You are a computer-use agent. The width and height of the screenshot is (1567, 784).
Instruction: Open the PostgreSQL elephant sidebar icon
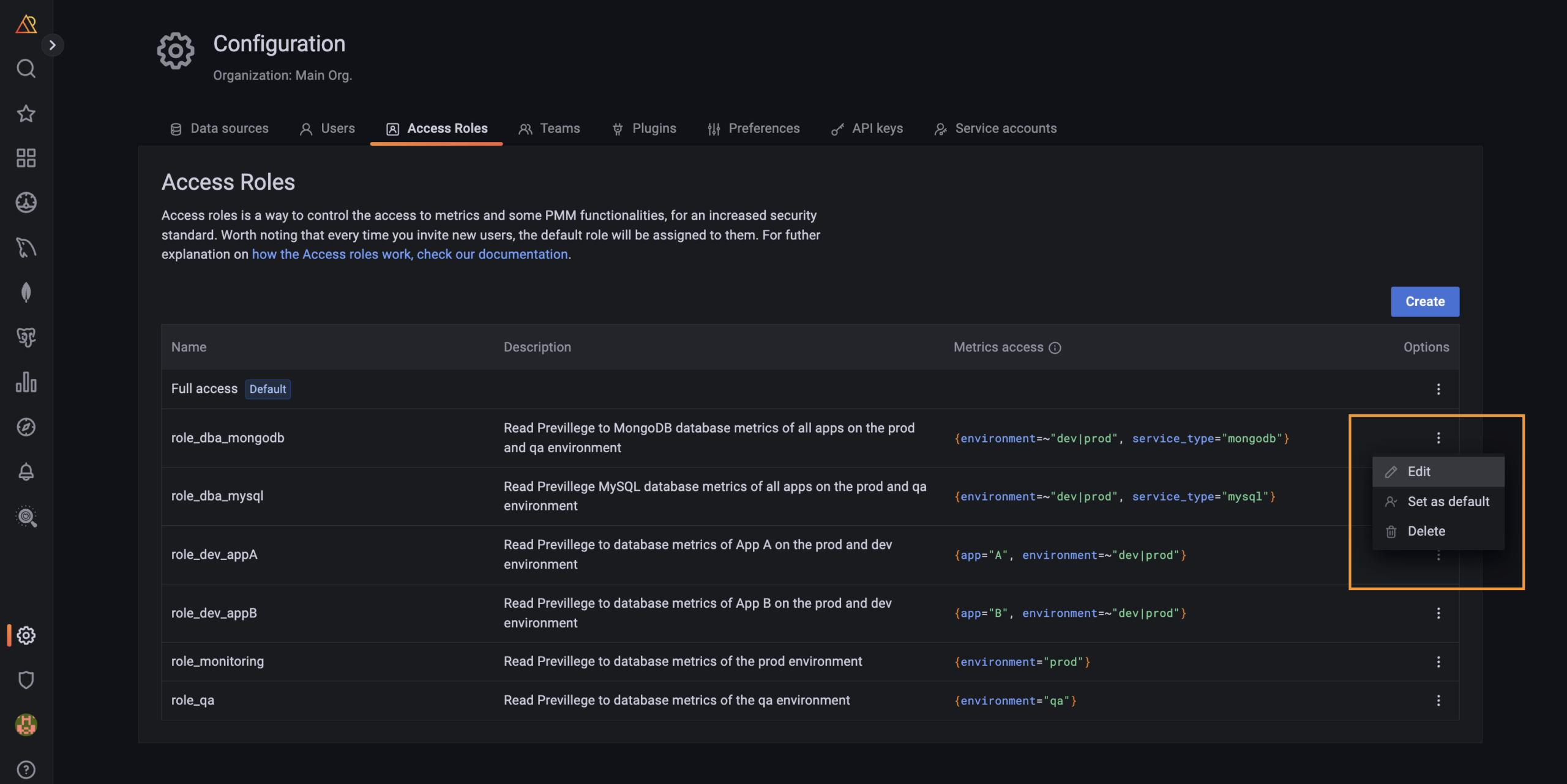pos(26,337)
